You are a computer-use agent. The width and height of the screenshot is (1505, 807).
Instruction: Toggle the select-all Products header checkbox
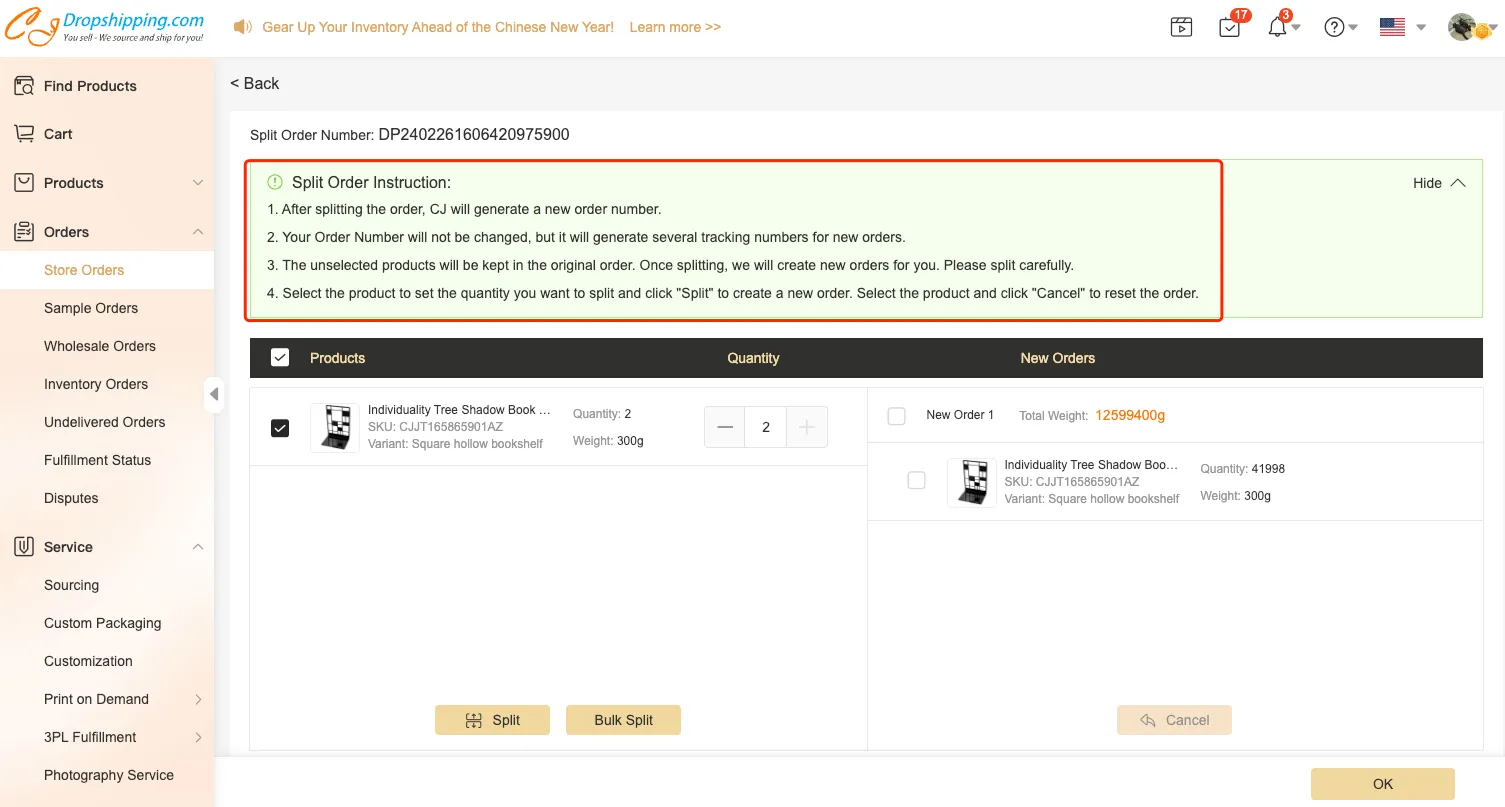click(x=280, y=358)
